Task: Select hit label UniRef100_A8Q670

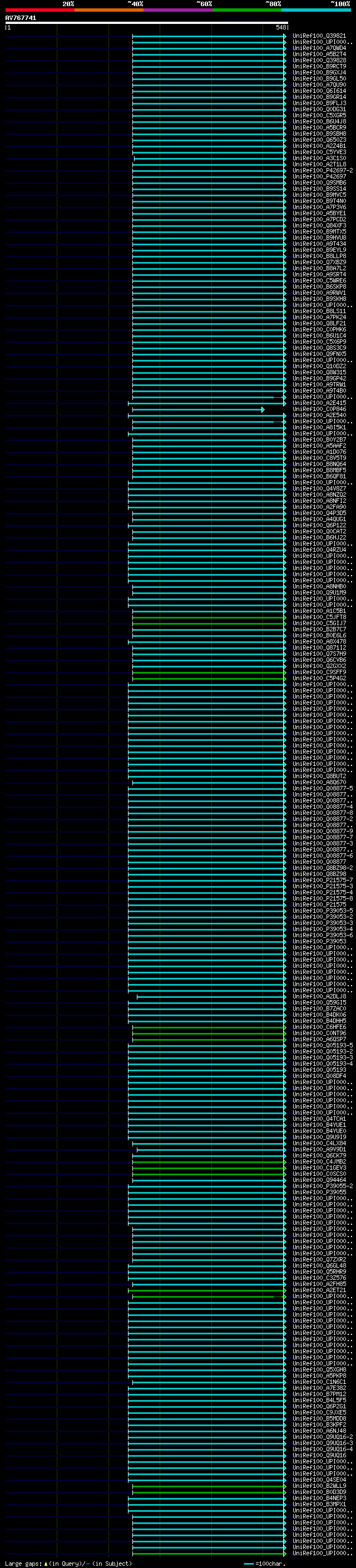Action: pos(319,782)
